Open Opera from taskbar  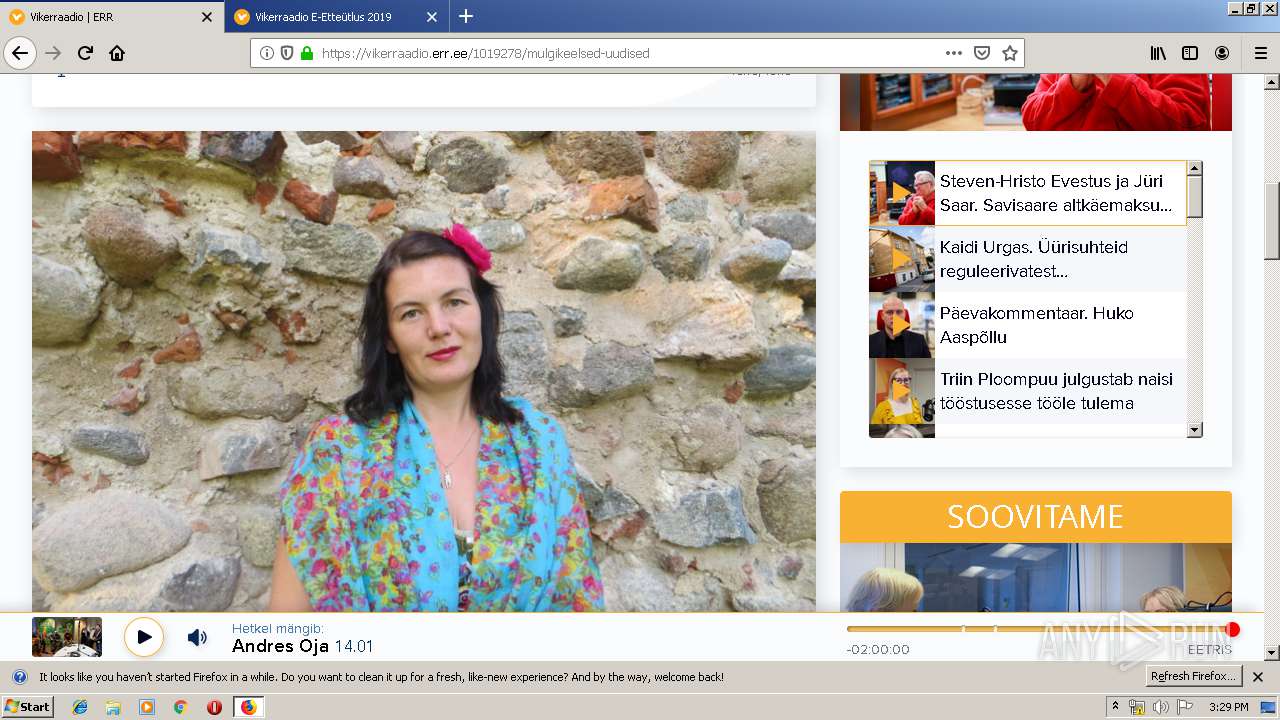point(214,707)
